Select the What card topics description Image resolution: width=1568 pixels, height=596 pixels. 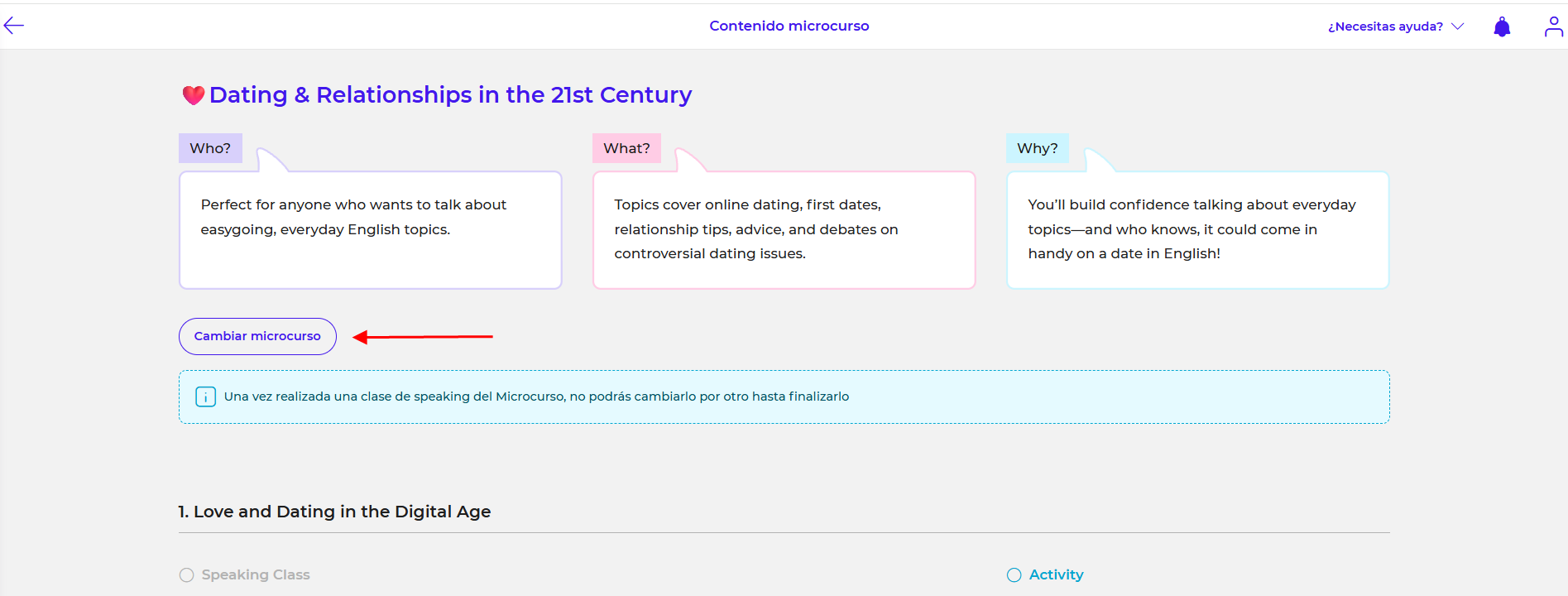tap(755, 229)
